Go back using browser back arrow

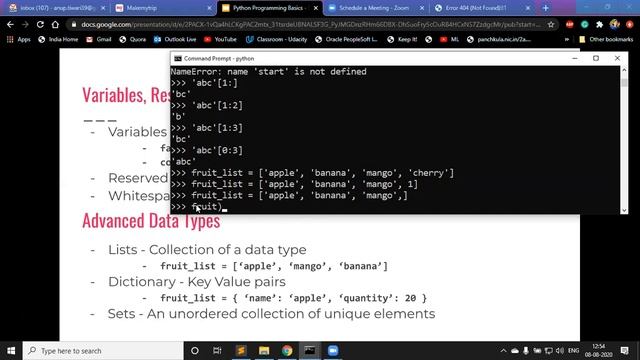(x=10, y=24)
